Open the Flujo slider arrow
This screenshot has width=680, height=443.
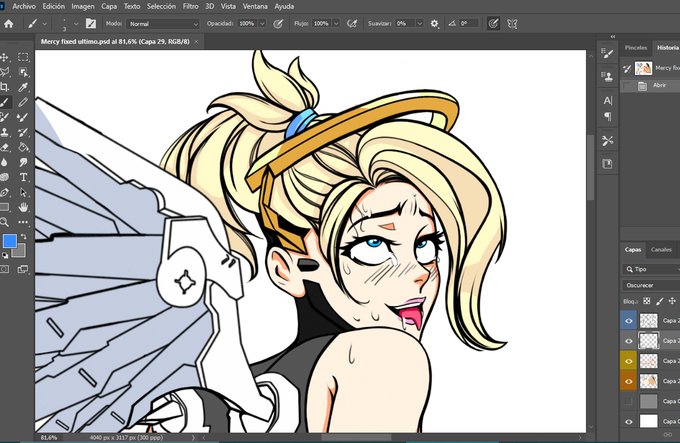(x=336, y=24)
